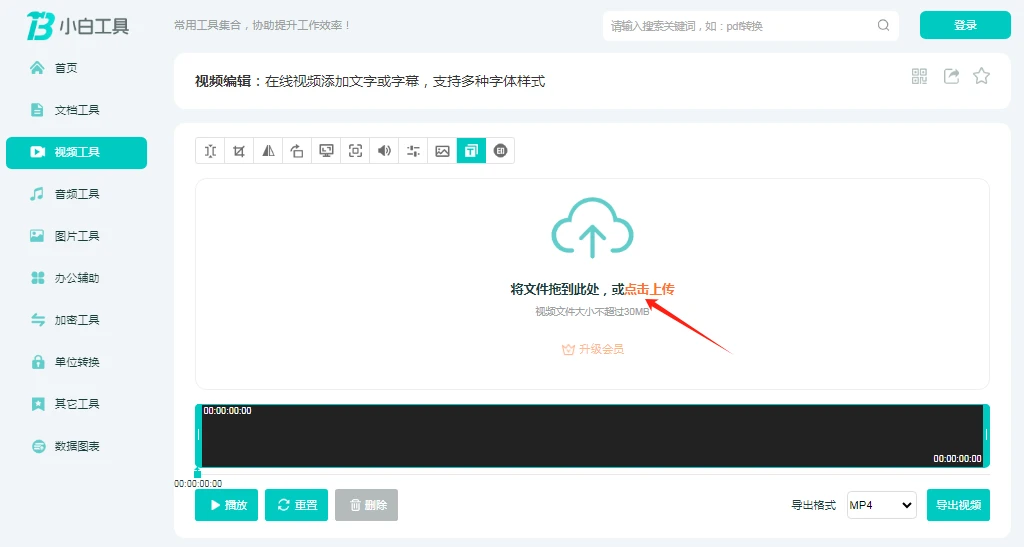This screenshot has width=1024, height=547.
Task: Select the active add text tool
Action: (472, 151)
